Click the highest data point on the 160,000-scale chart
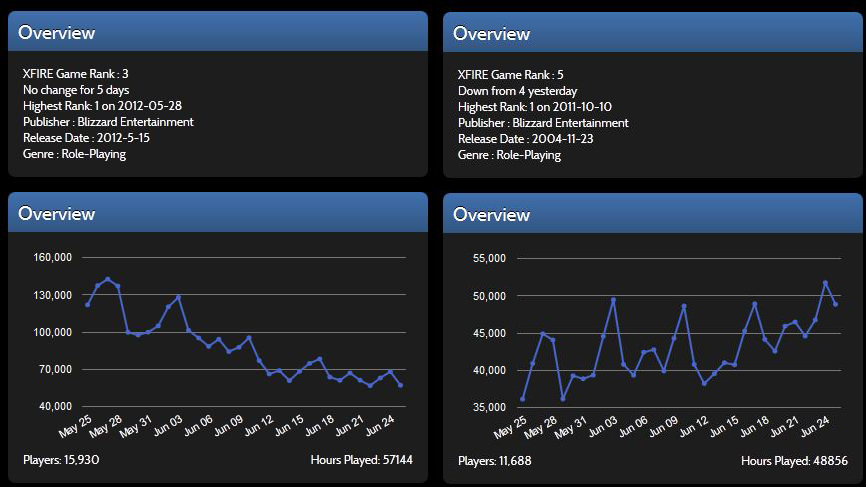Screen dimensions: 866x487 pos(108,279)
